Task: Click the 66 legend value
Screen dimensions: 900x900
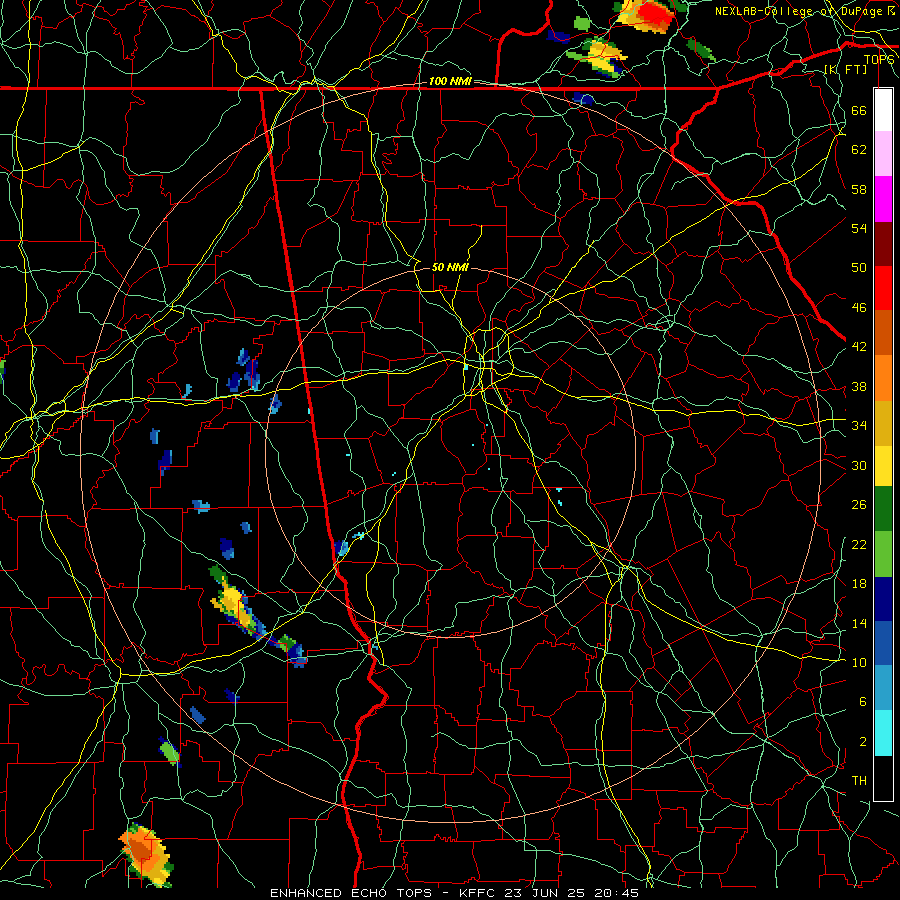Action: [x=859, y=110]
